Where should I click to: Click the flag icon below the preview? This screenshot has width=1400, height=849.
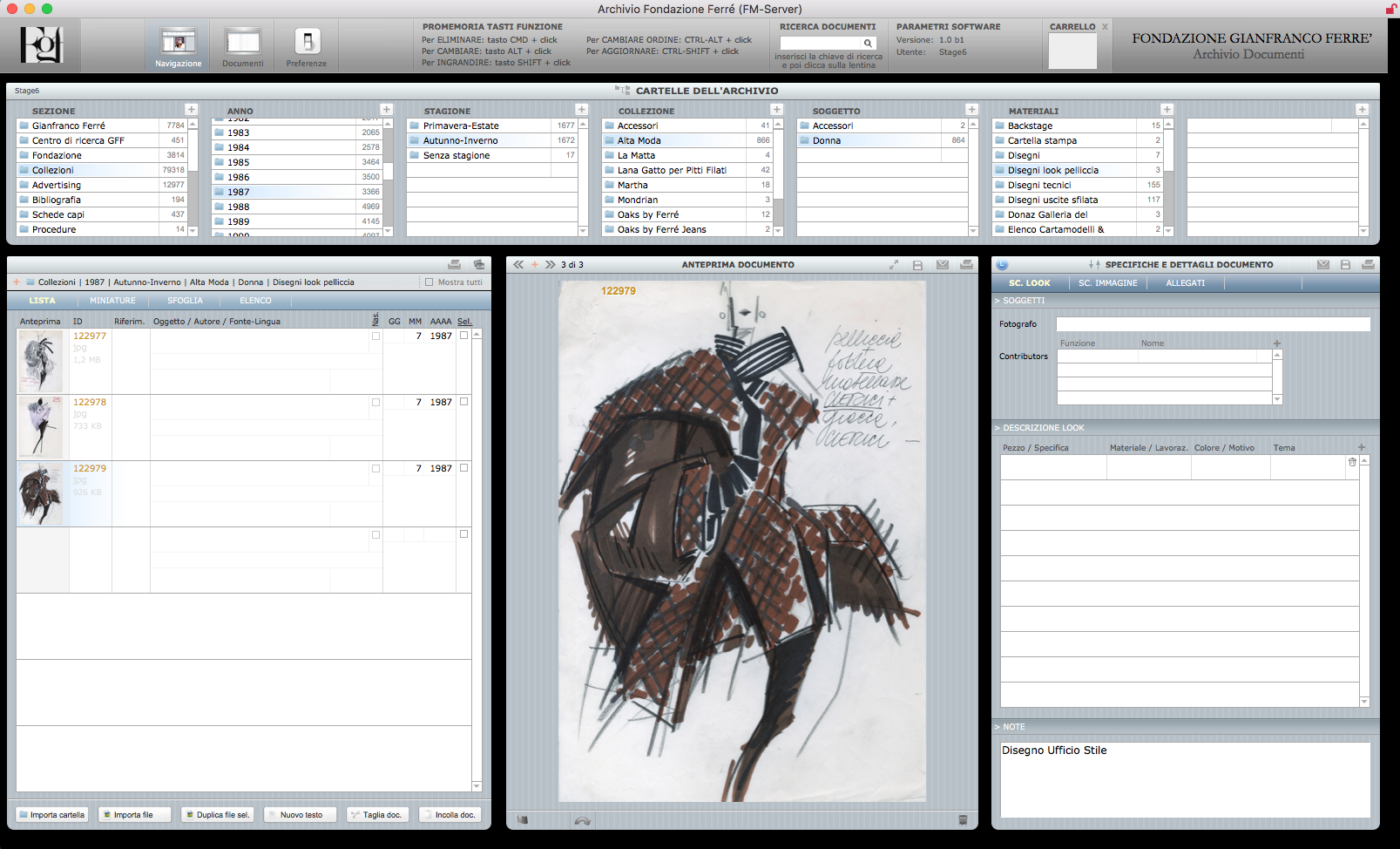pos(523,819)
